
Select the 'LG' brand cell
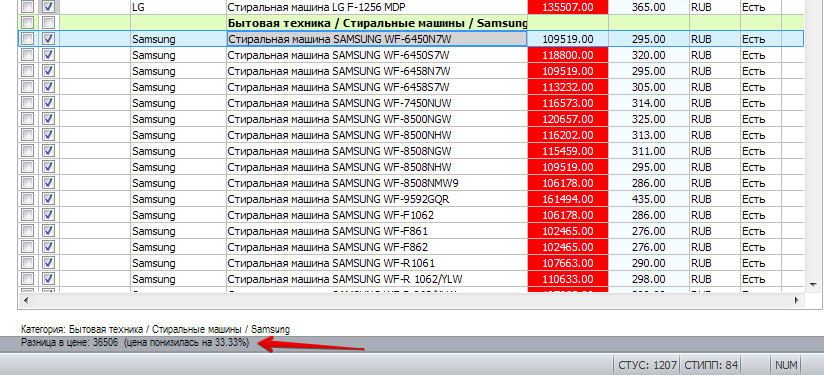[x=178, y=7]
